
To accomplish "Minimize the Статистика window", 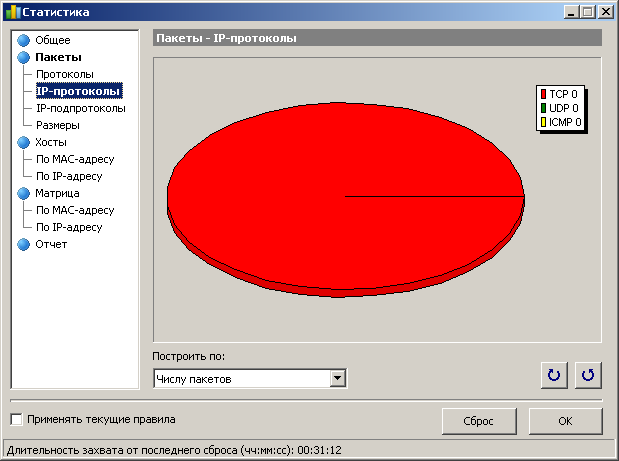I will coord(570,12).
